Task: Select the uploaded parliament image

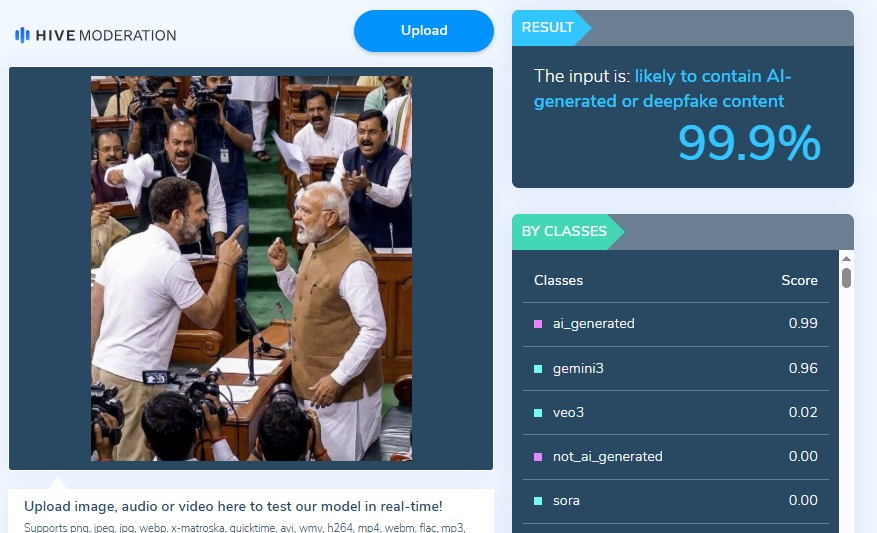Action: click(x=251, y=268)
